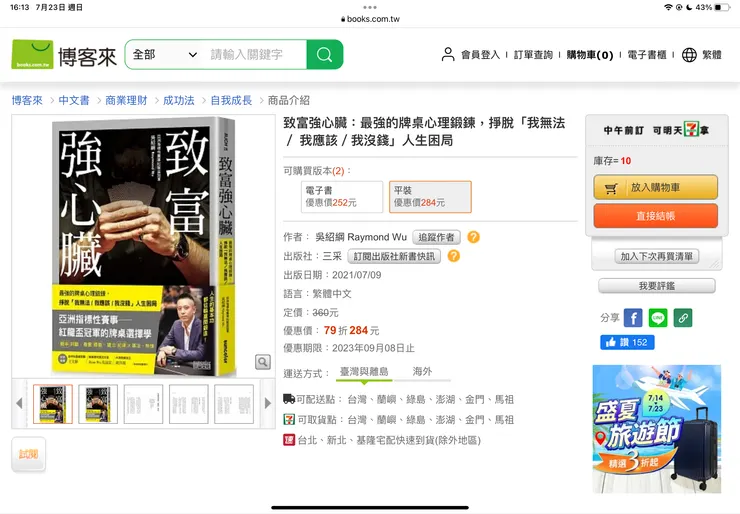Select third preview page thumbnail
This screenshot has height=514, width=740.
[x=143, y=404]
